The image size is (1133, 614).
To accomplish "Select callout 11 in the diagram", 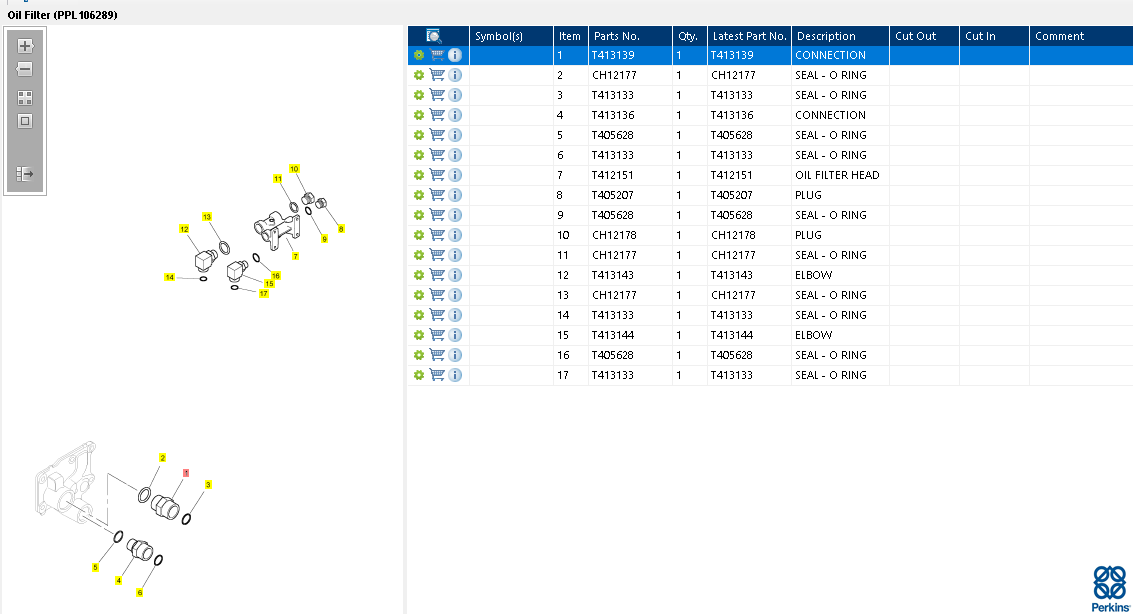I will coord(277,178).
